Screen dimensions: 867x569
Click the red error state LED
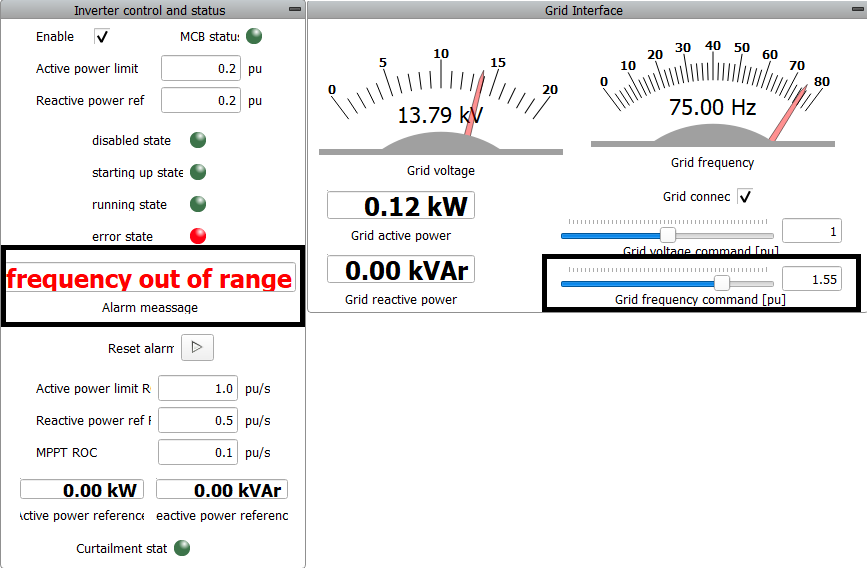pyautogui.click(x=198, y=237)
